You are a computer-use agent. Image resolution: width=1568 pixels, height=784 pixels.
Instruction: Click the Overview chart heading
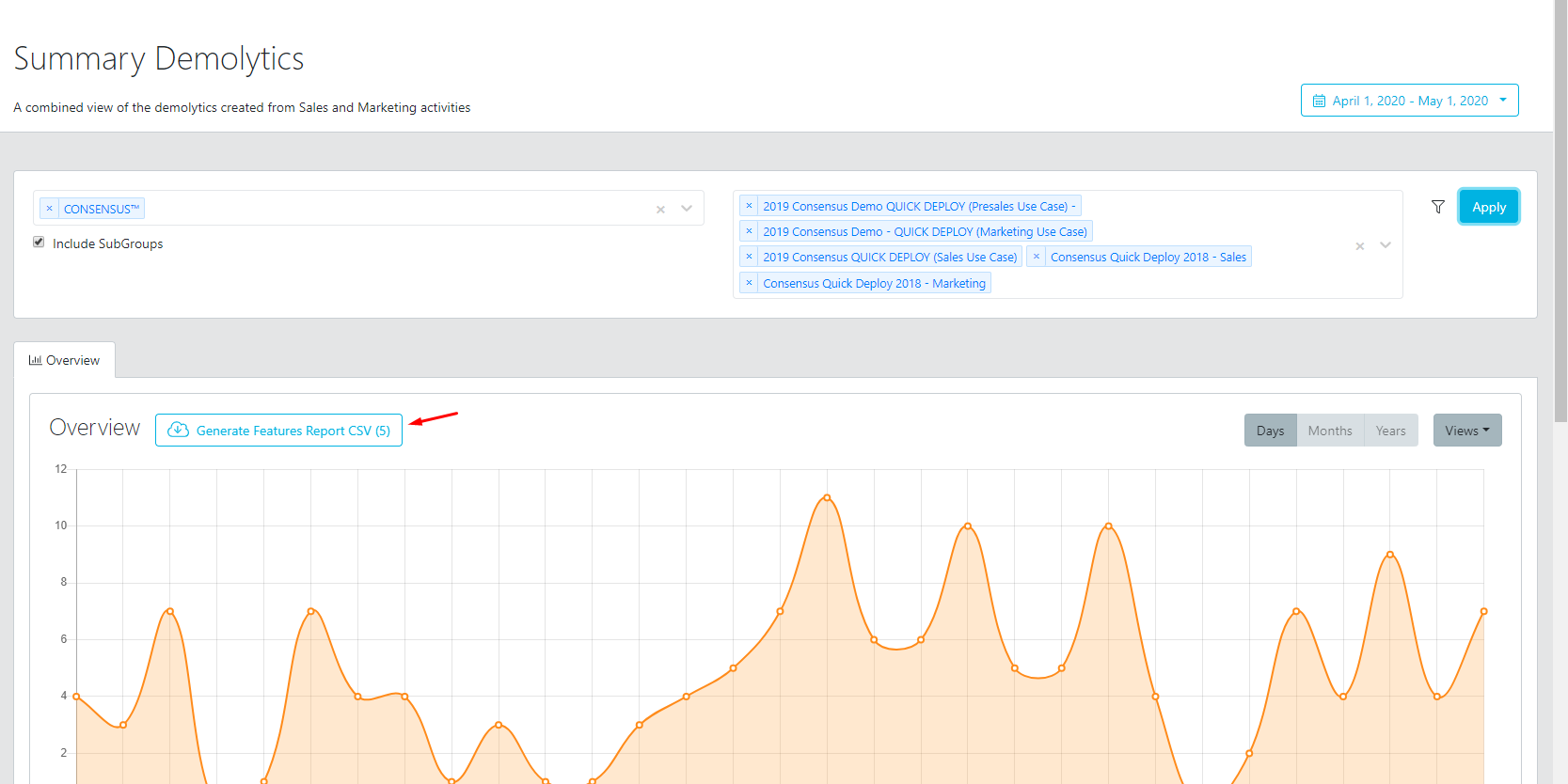coord(95,428)
